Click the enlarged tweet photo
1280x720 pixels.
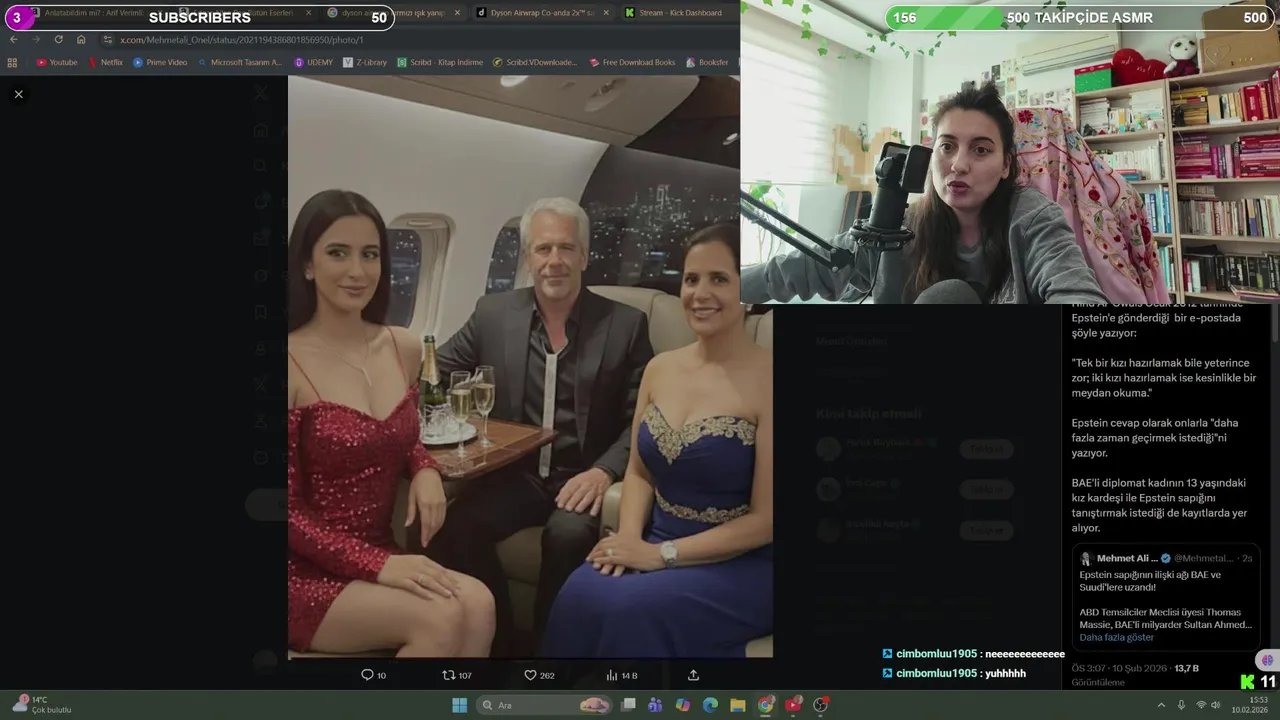click(530, 367)
